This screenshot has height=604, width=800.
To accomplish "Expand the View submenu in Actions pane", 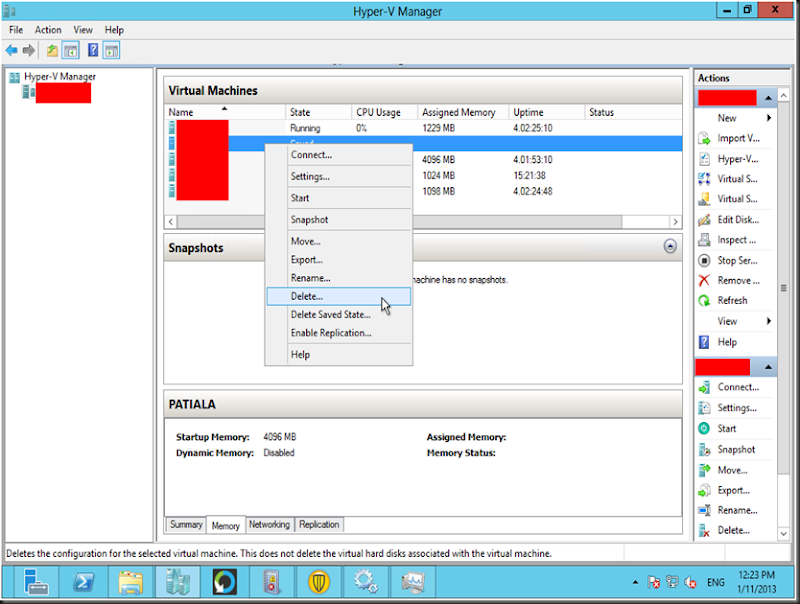I will point(769,321).
